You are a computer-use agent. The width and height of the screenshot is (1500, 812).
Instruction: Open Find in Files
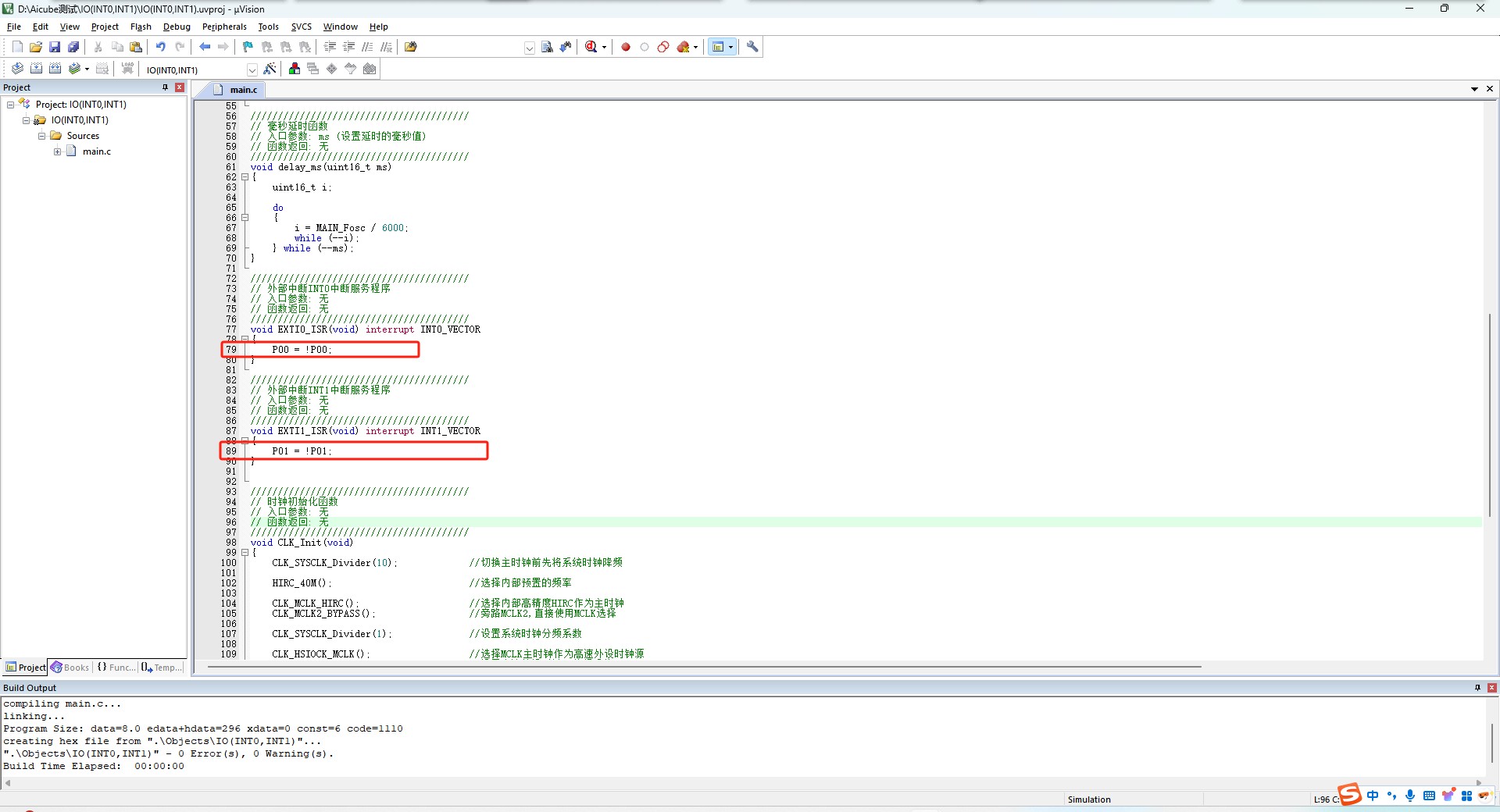tap(411, 47)
